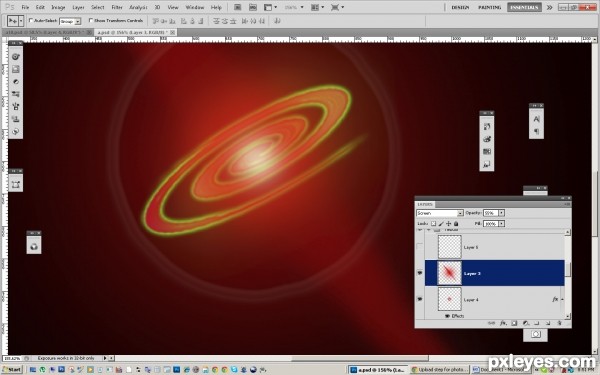
Task: Open the top icon in the four-icon collapsed panel
Action: pyautogui.click(x=487, y=127)
